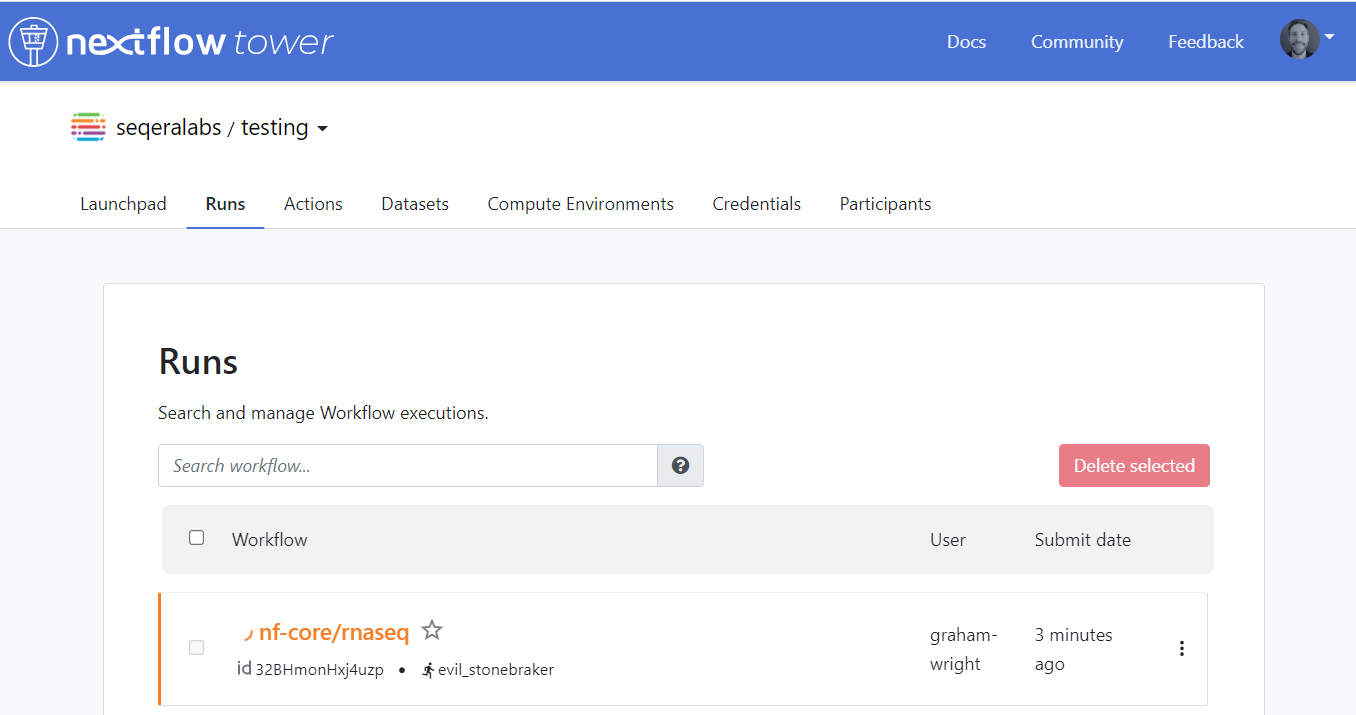Check the nf-core/rnaseq run checkbox
The height and width of the screenshot is (715, 1356).
196,648
